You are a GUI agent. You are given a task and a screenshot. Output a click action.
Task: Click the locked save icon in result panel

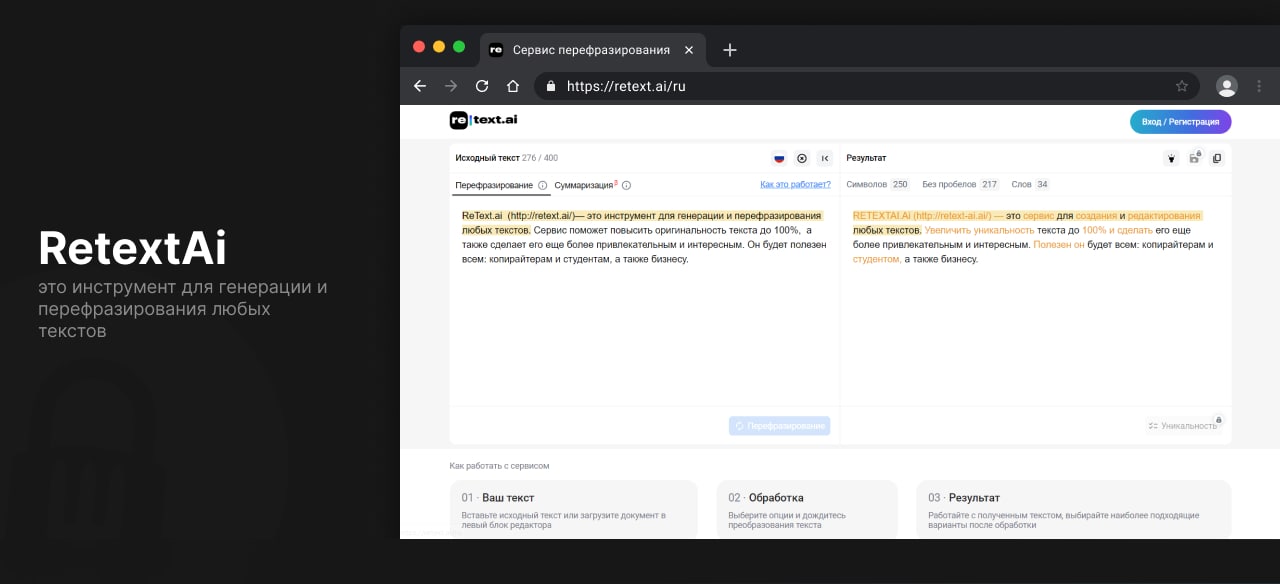(x=1194, y=158)
